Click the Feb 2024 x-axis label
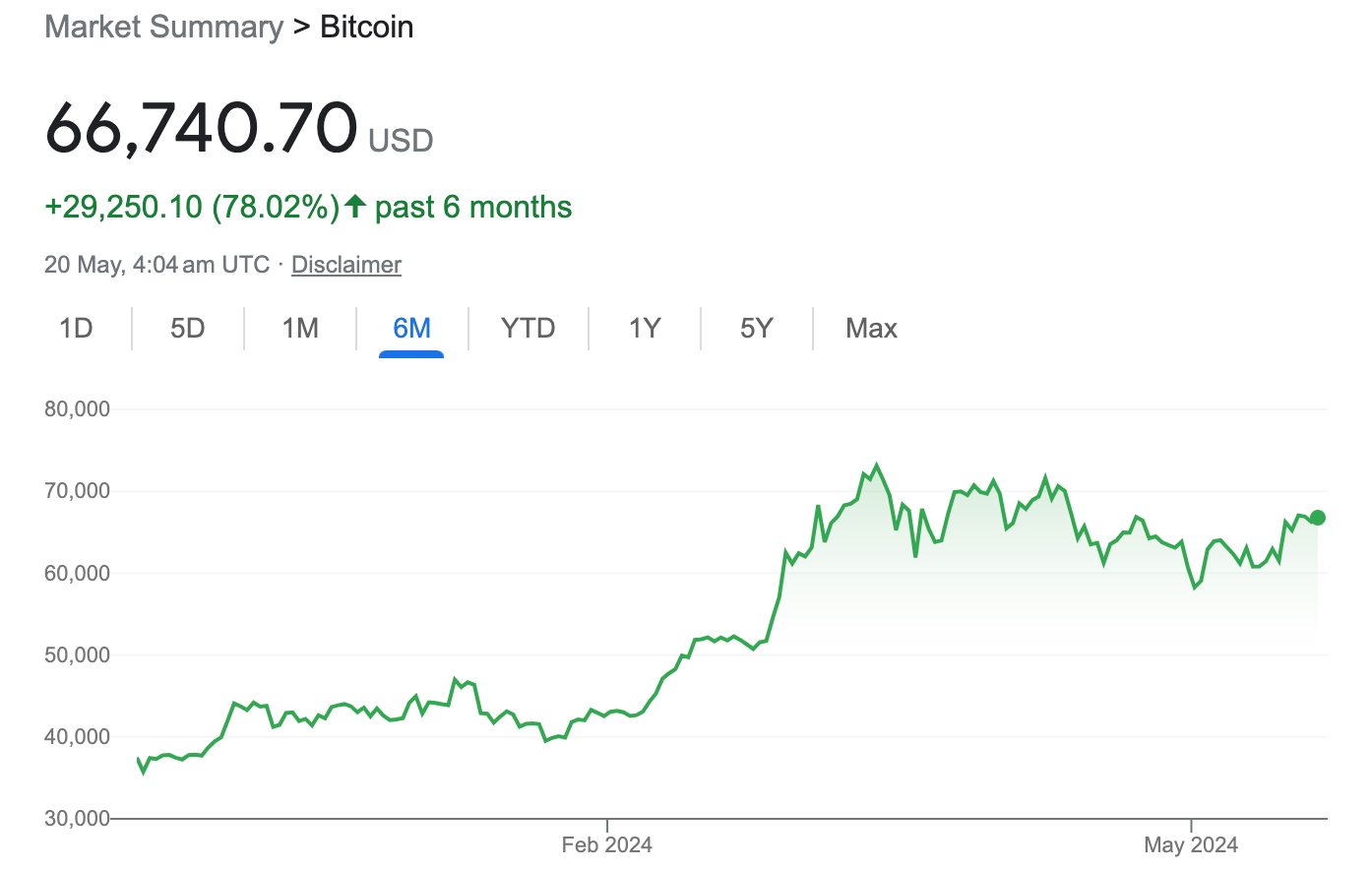The image size is (1372, 870). [607, 844]
